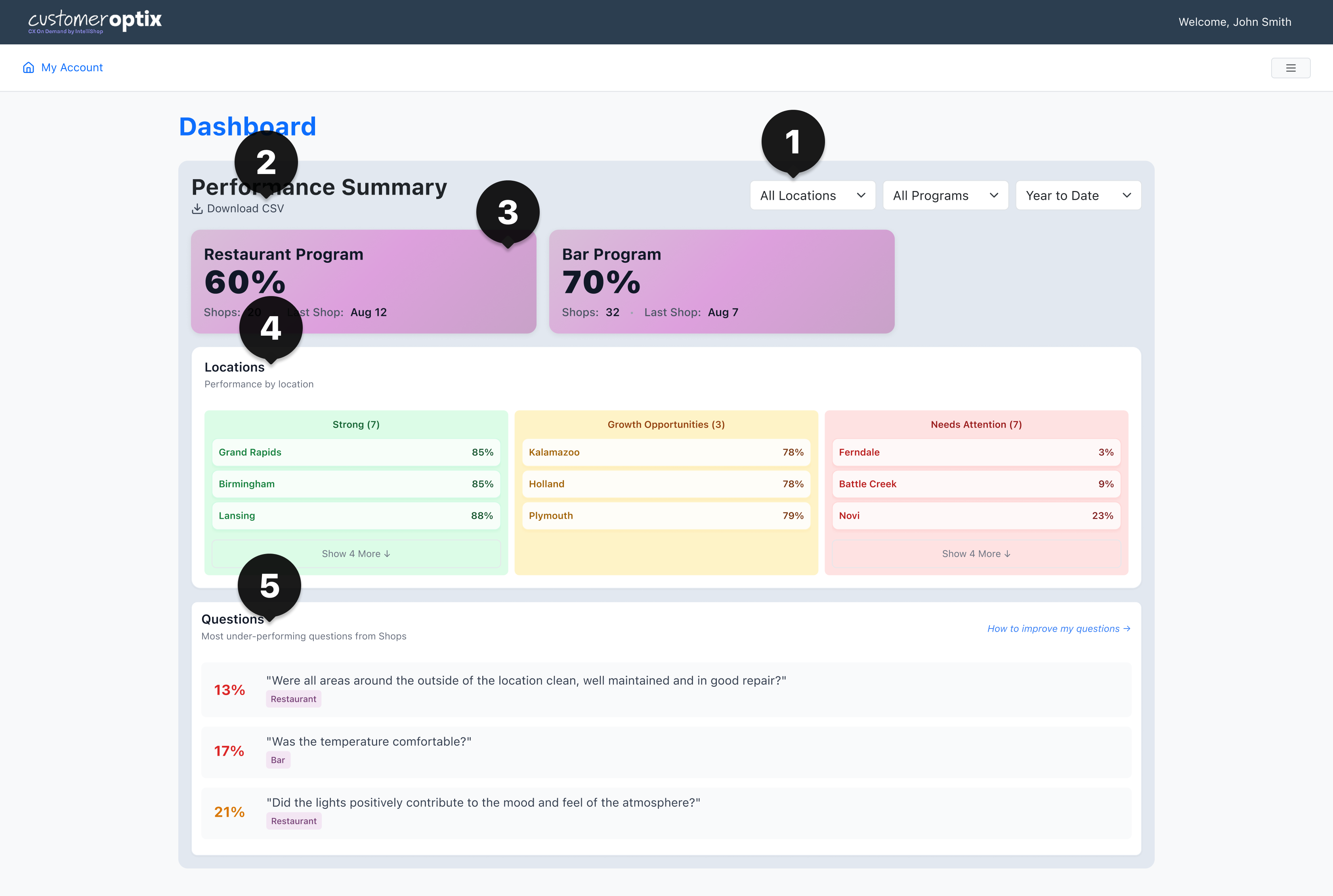Select the Bar Program card

coord(721,281)
